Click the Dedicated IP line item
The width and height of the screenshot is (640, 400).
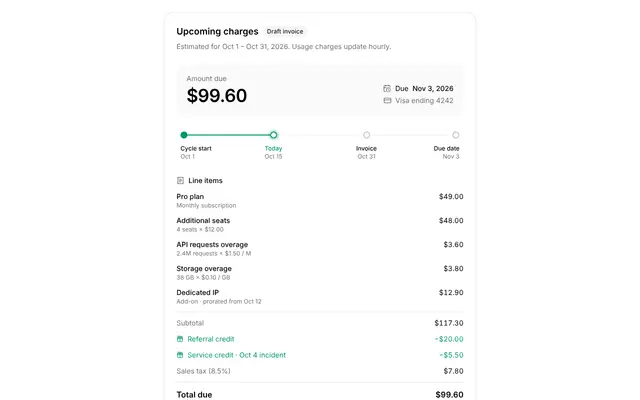tap(320, 297)
